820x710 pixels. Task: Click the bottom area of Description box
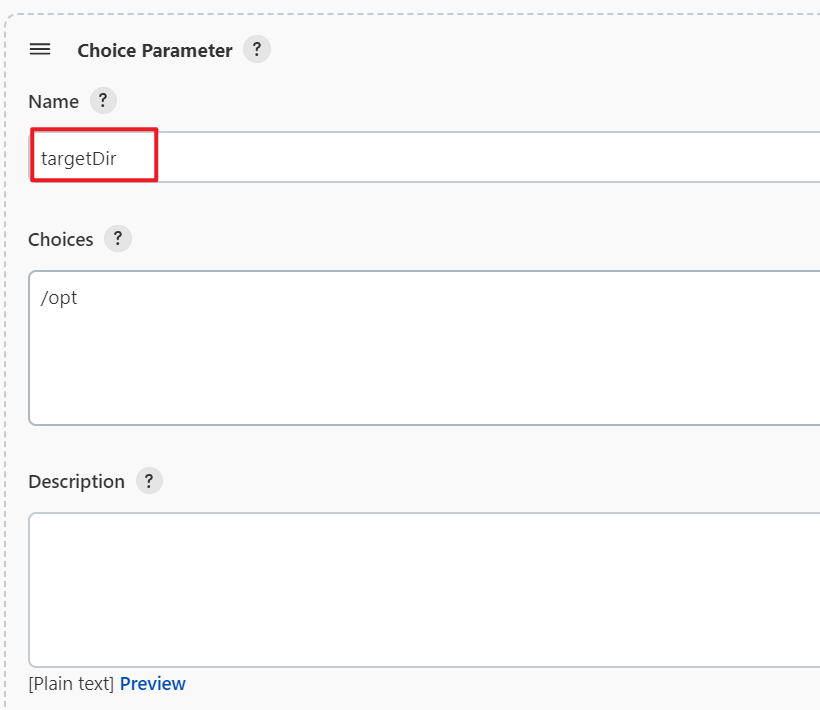424,643
